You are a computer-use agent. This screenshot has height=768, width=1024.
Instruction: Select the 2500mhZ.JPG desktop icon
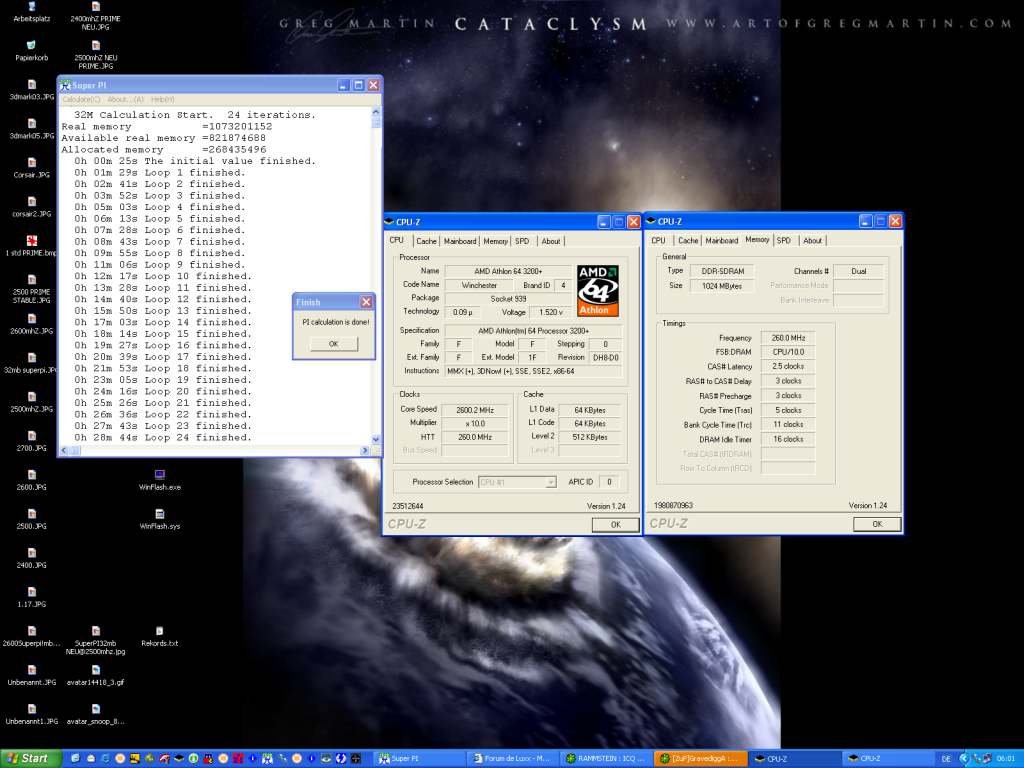tap(31, 402)
